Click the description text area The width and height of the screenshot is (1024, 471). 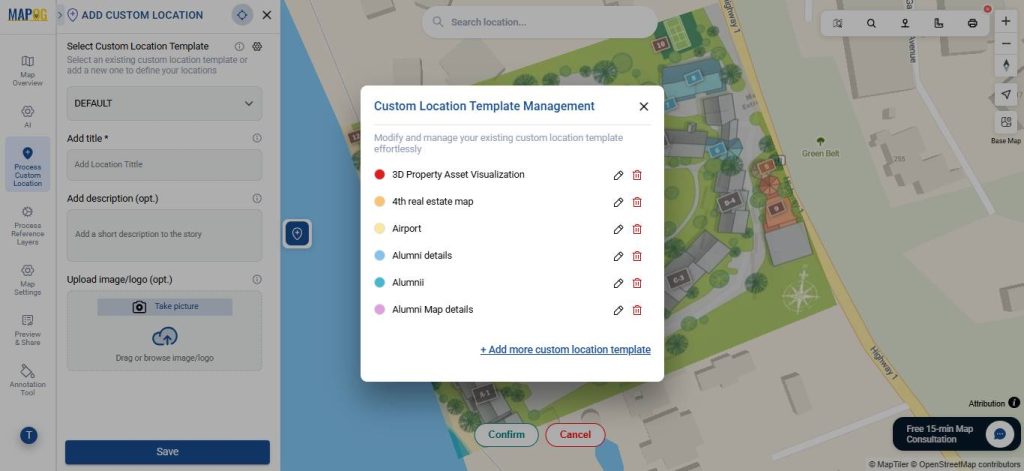(x=165, y=235)
